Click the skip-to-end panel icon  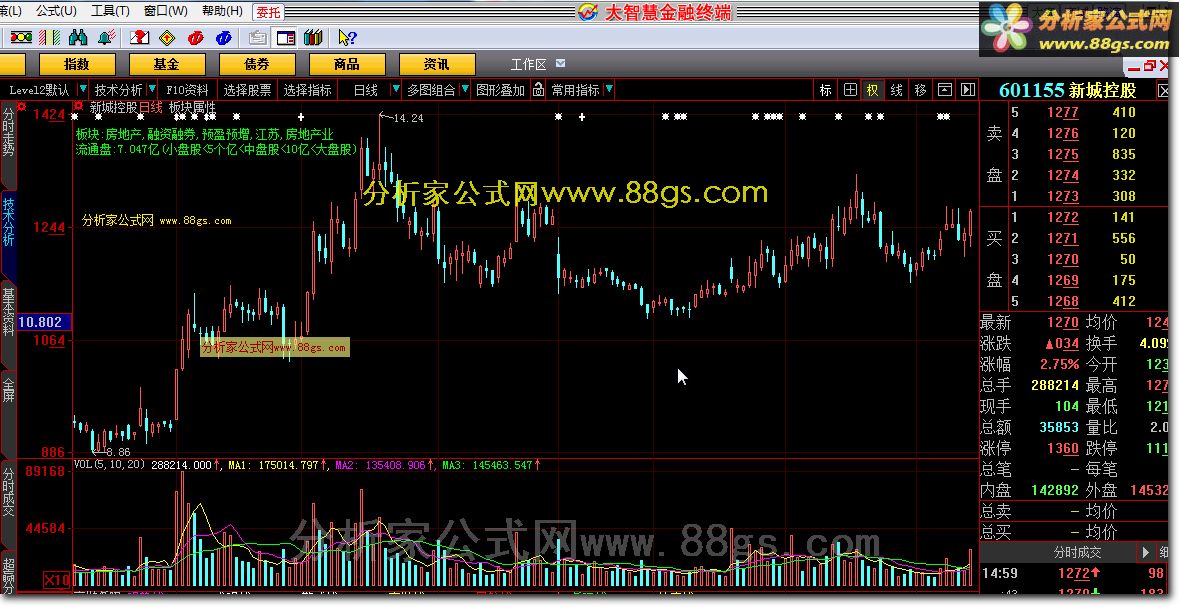point(968,90)
